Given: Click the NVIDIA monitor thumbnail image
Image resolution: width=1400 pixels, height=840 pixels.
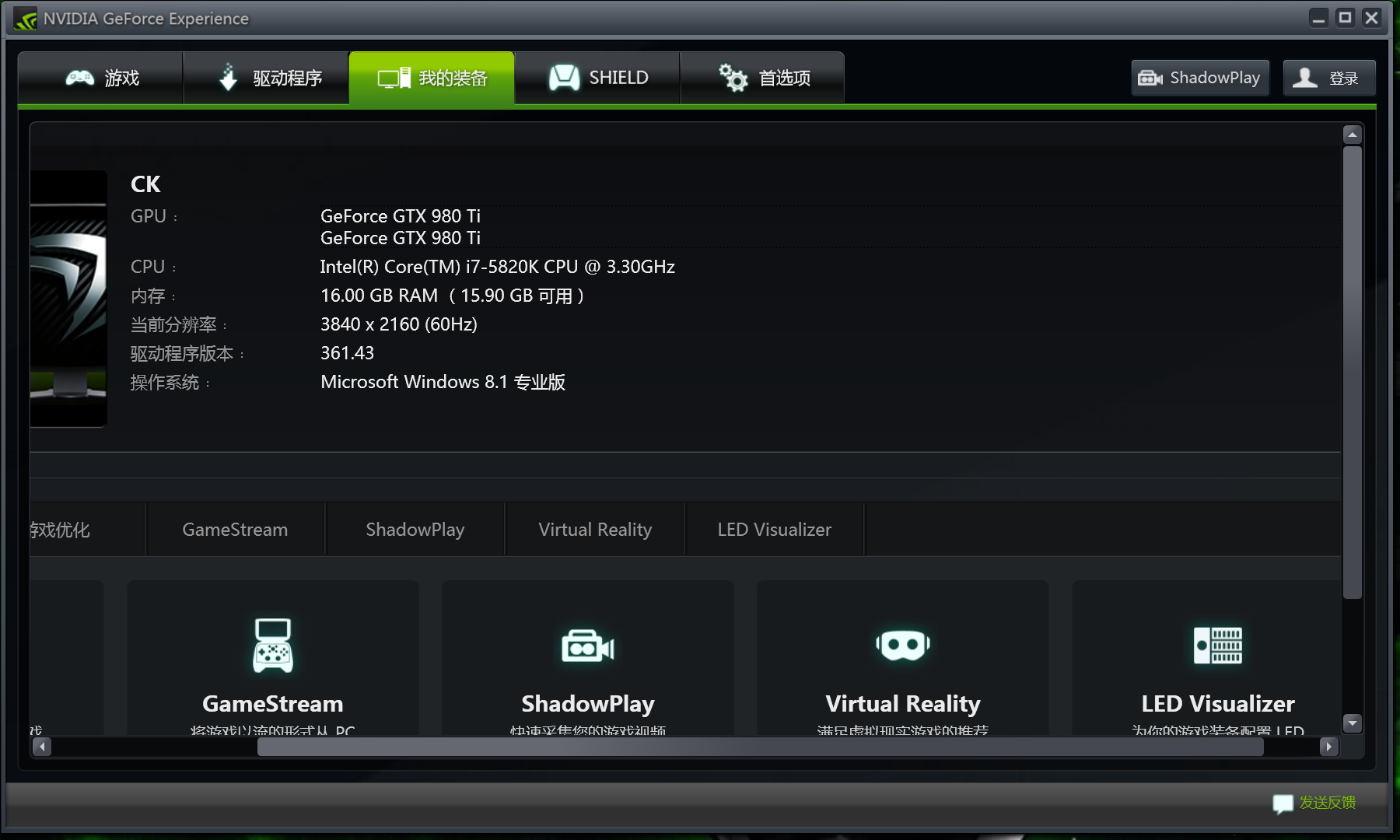Looking at the screenshot, I should tap(68, 299).
